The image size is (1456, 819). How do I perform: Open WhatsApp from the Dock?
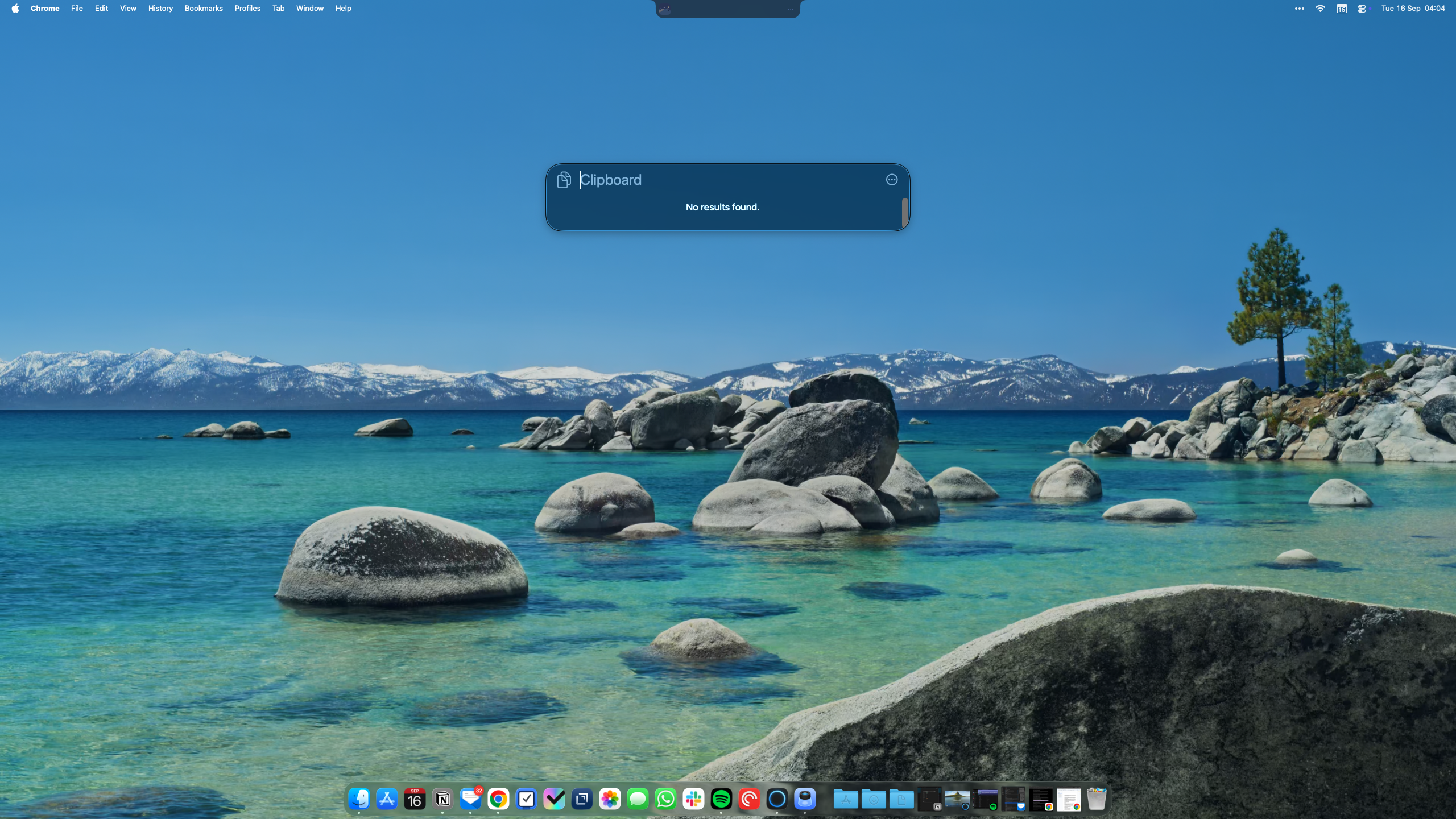664,799
